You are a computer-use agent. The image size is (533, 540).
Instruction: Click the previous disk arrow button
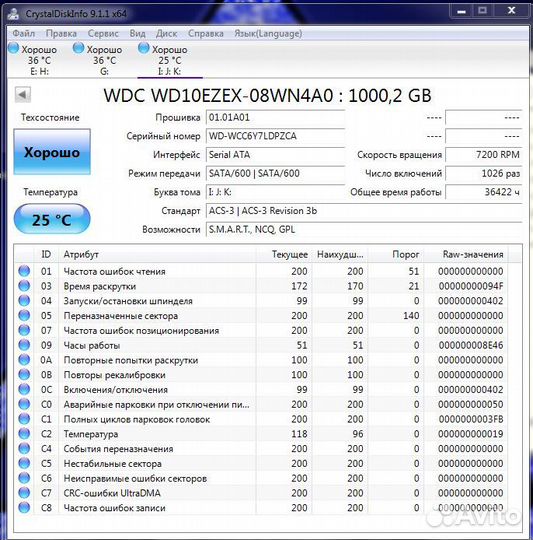tap(23, 94)
